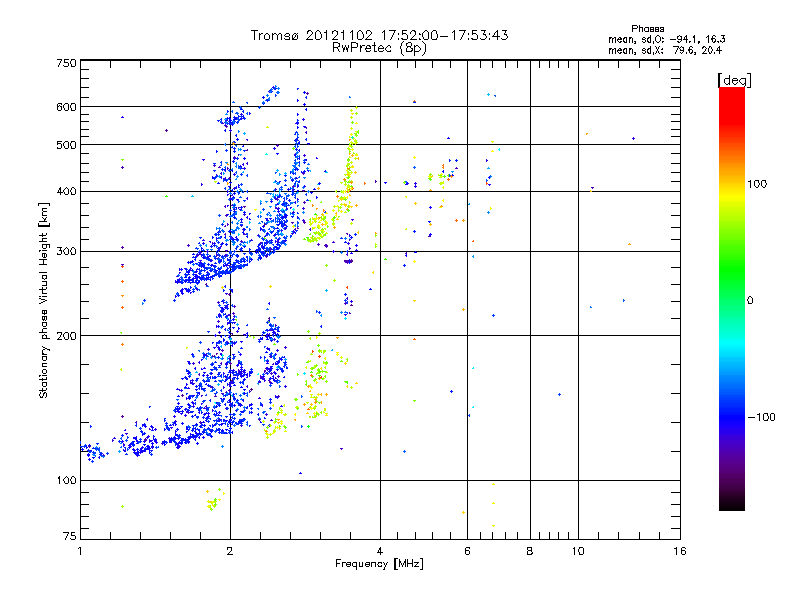The height and width of the screenshot is (600, 800).
Task: Click the '8' frequency tick label
Action: tap(530, 551)
